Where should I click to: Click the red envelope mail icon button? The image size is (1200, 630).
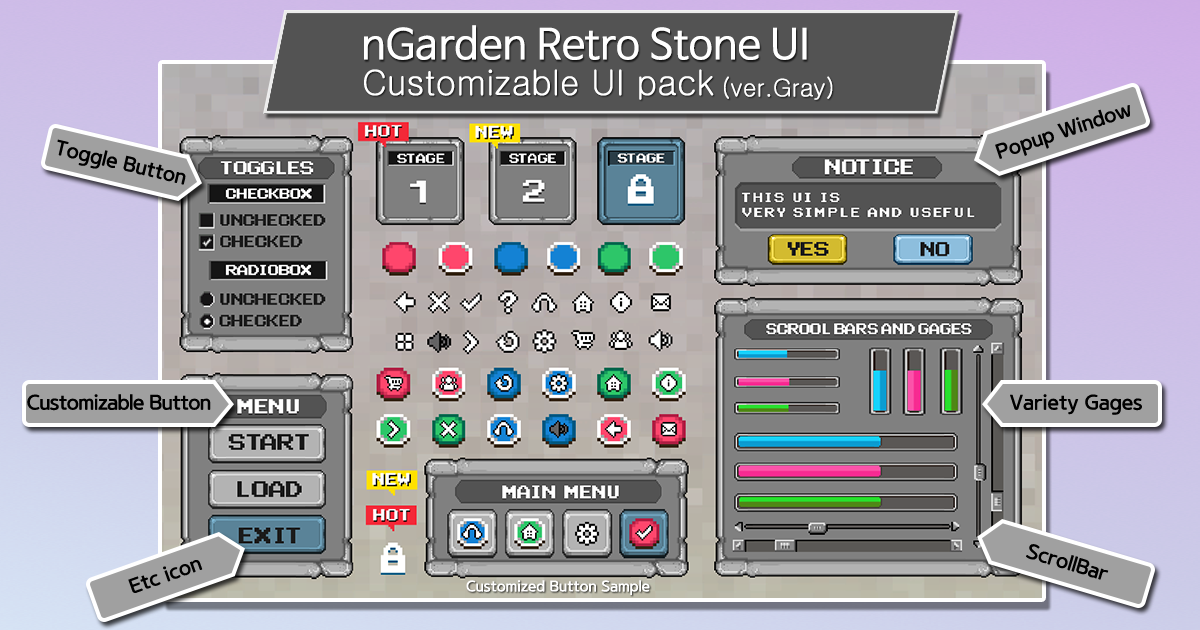click(668, 431)
